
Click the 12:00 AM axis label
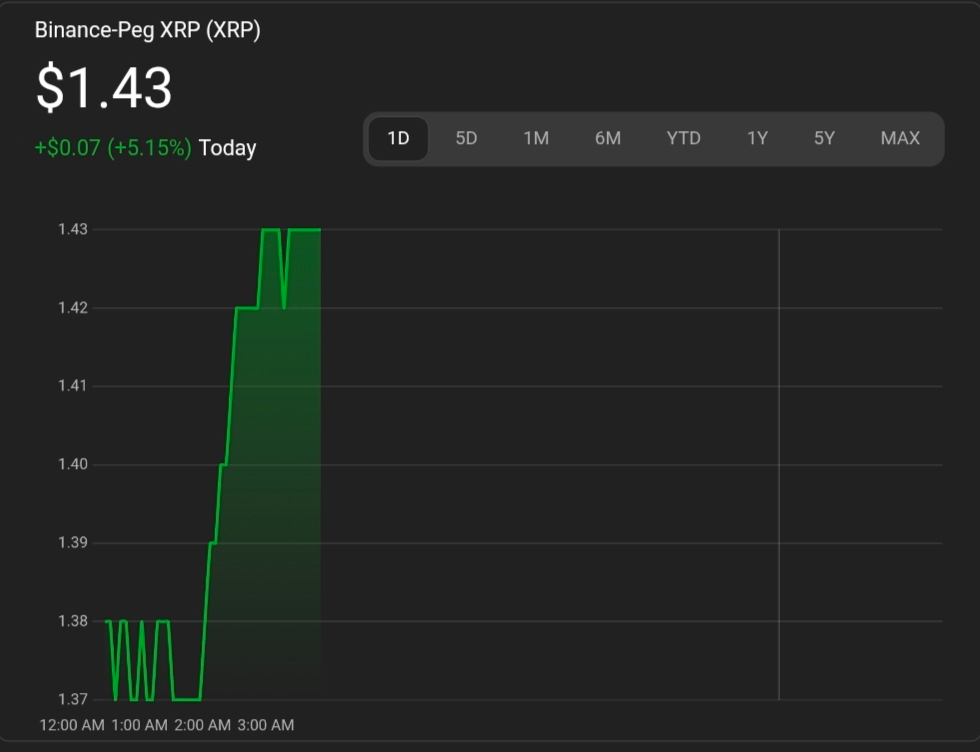coord(72,725)
